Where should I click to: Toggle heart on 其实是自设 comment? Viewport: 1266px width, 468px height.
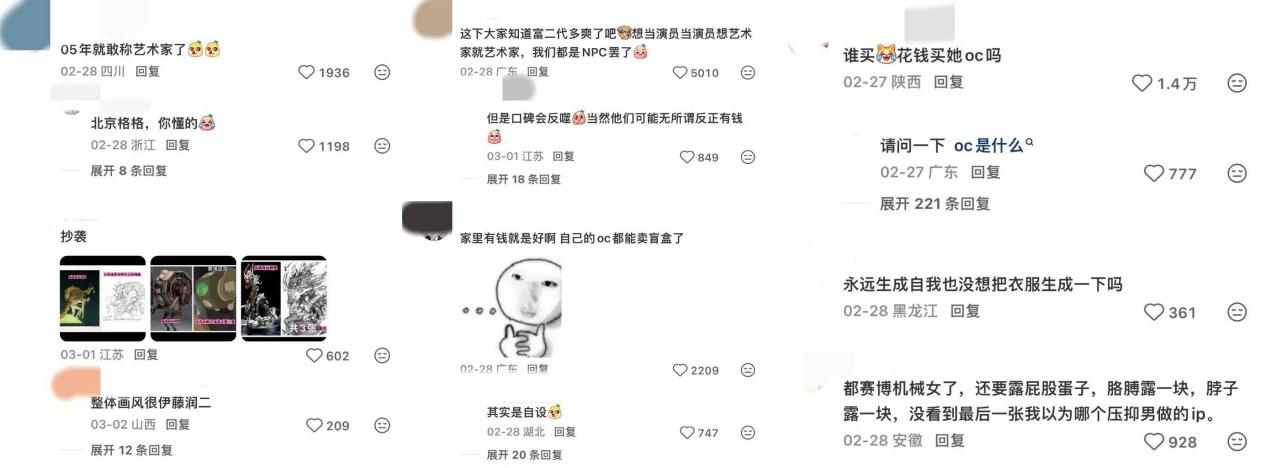tap(687, 433)
